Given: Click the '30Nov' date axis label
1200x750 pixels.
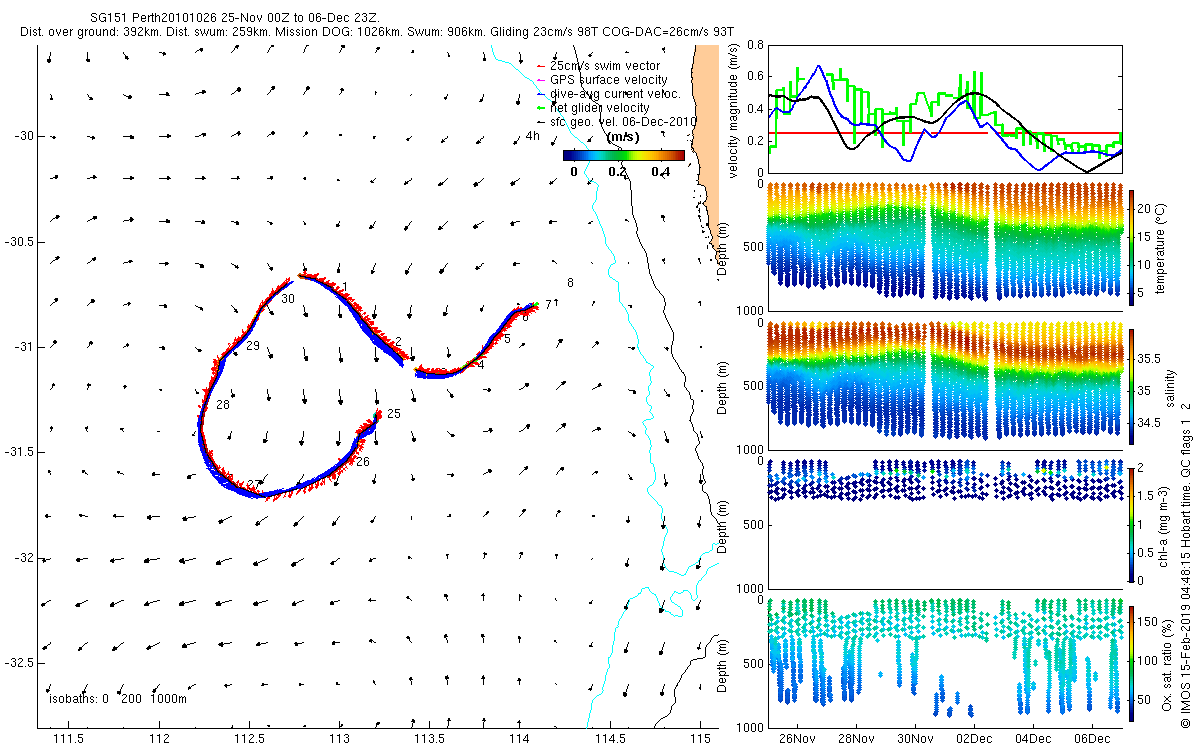Looking at the screenshot, I should (x=915, y=739).
